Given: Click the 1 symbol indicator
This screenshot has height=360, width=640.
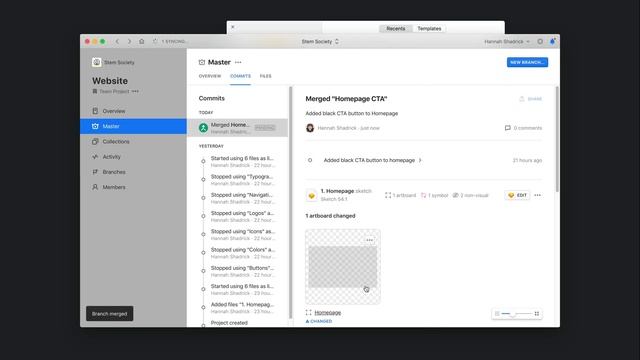Looking at the screenshot, I should [434, 196].
